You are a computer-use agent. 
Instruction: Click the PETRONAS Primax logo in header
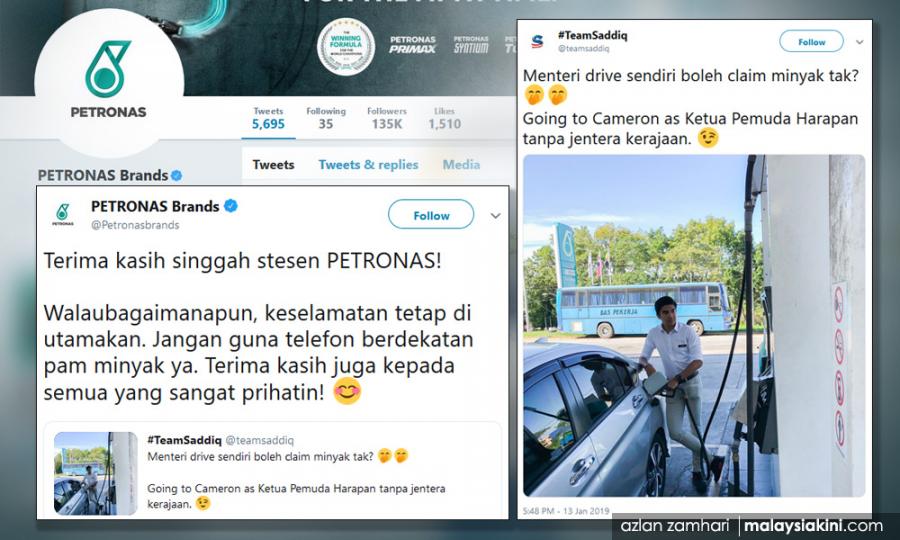coord(413,45)
